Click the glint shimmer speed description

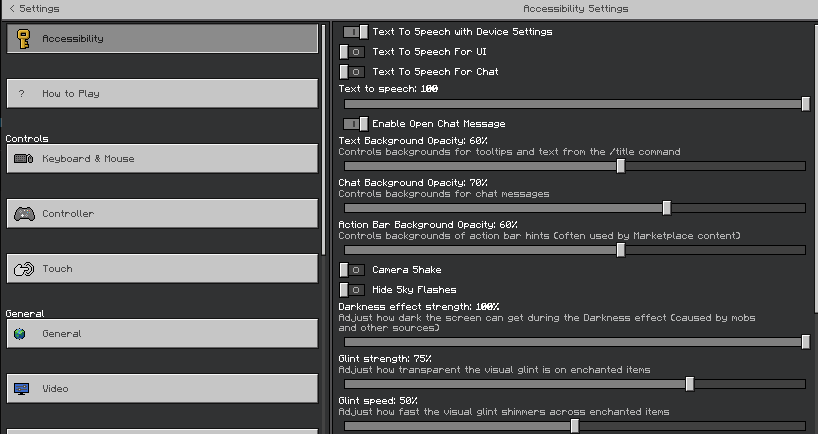(x=504, y=412)
